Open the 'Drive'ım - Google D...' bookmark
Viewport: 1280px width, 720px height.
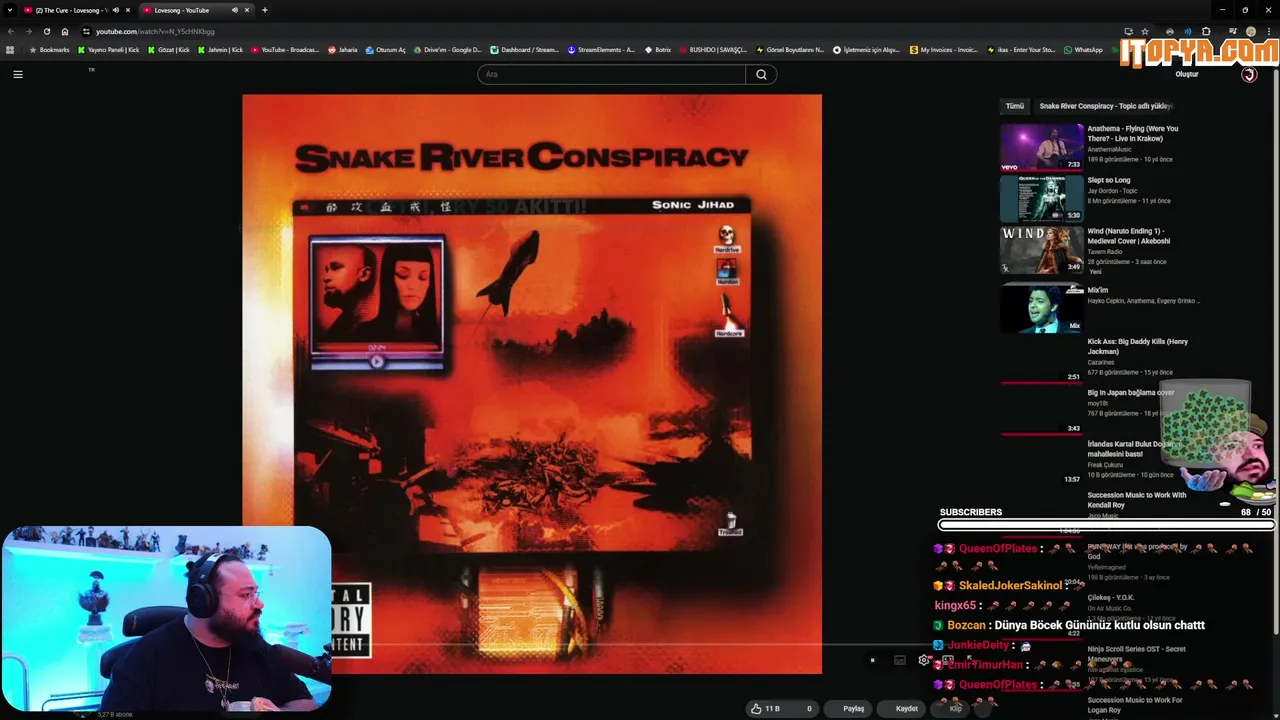(447, 49)
